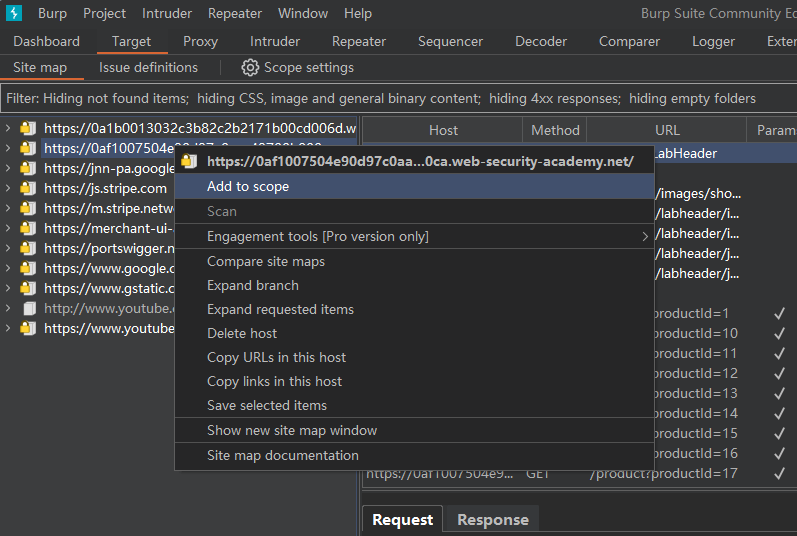797x536 pixels.
Task: Click the Burp Suite lightning logo icon
Action: pyautogui.click(x=14, y=13)
